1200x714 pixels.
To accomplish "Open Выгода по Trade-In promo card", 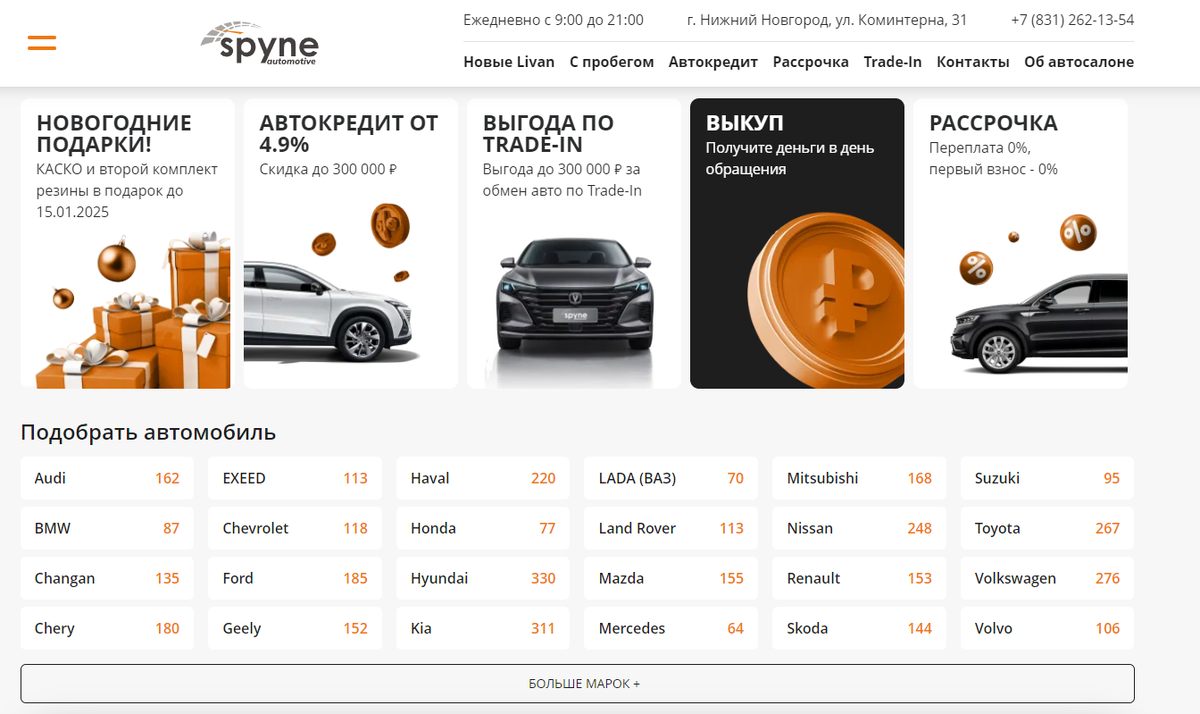I will pos(574,243).
